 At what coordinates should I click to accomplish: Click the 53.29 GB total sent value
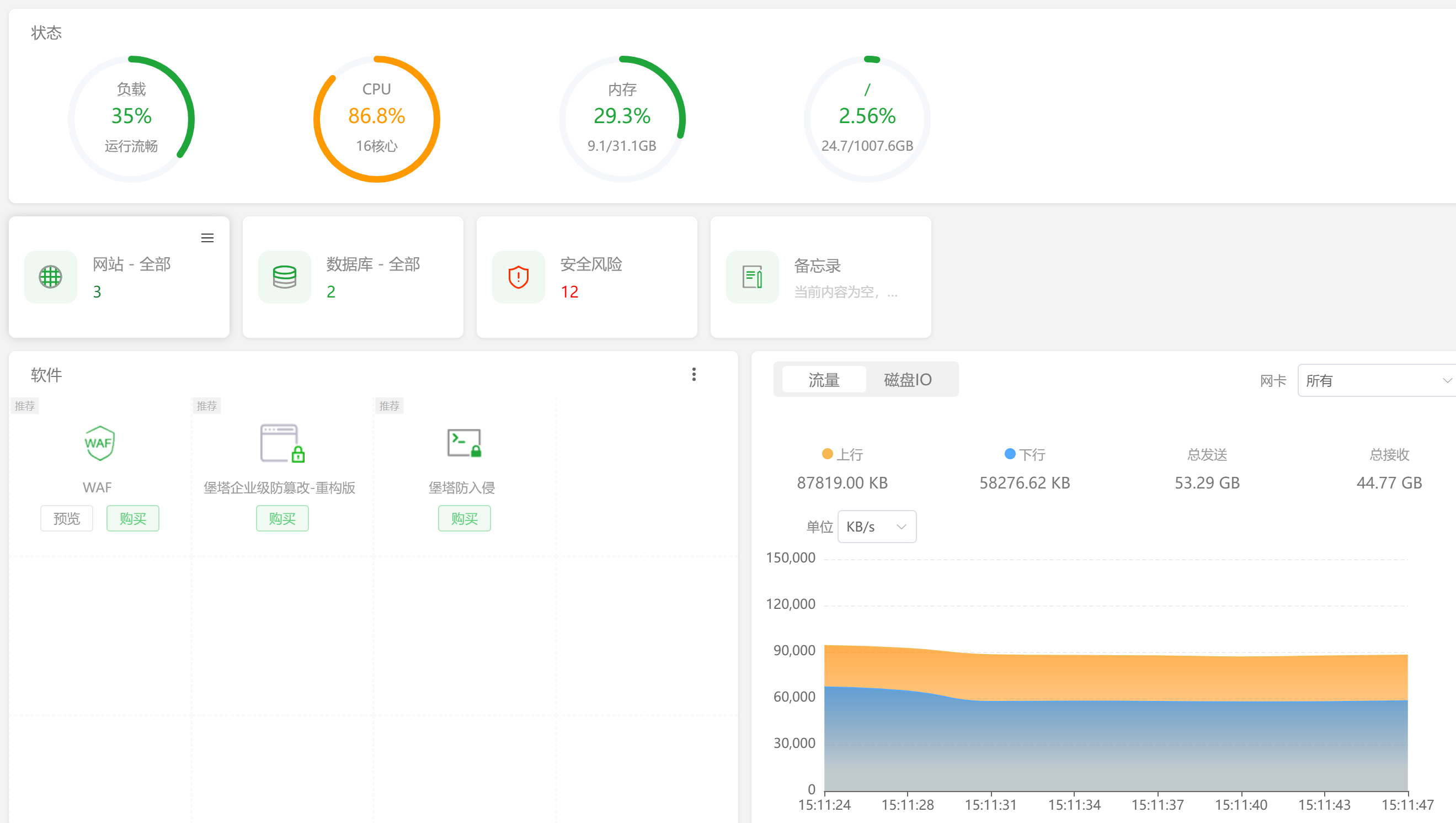1207,483
